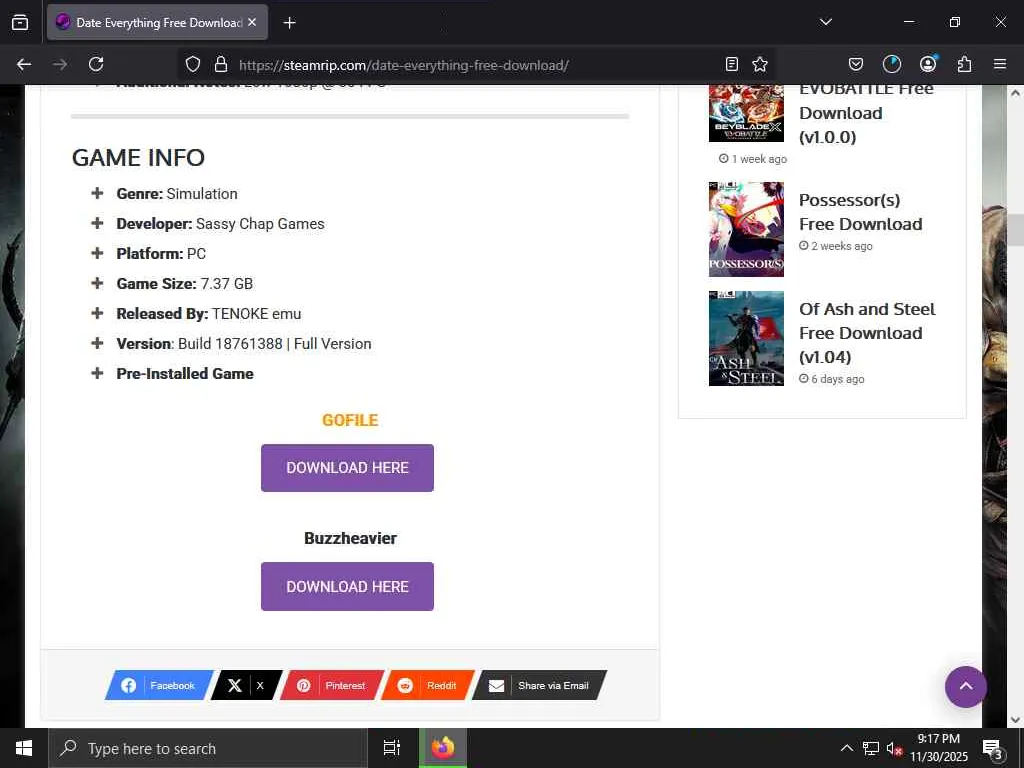Share the post on X
The width and height of the screenshot is (1024, 768).
pos(246,685)
